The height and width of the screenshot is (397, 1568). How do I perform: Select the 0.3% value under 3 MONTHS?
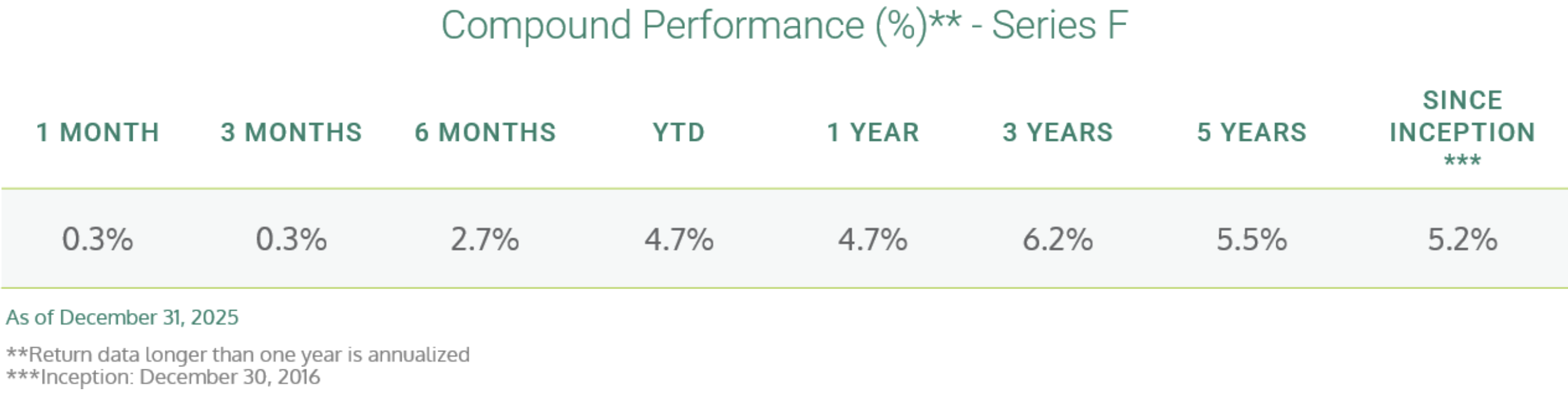coord(292,239)
